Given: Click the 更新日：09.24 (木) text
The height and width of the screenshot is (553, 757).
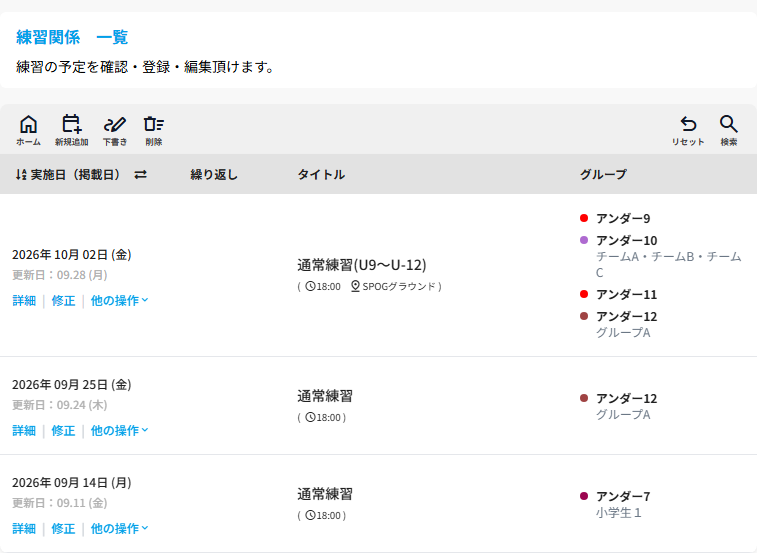Looking at the screenshot, I should tap(59, 405).
